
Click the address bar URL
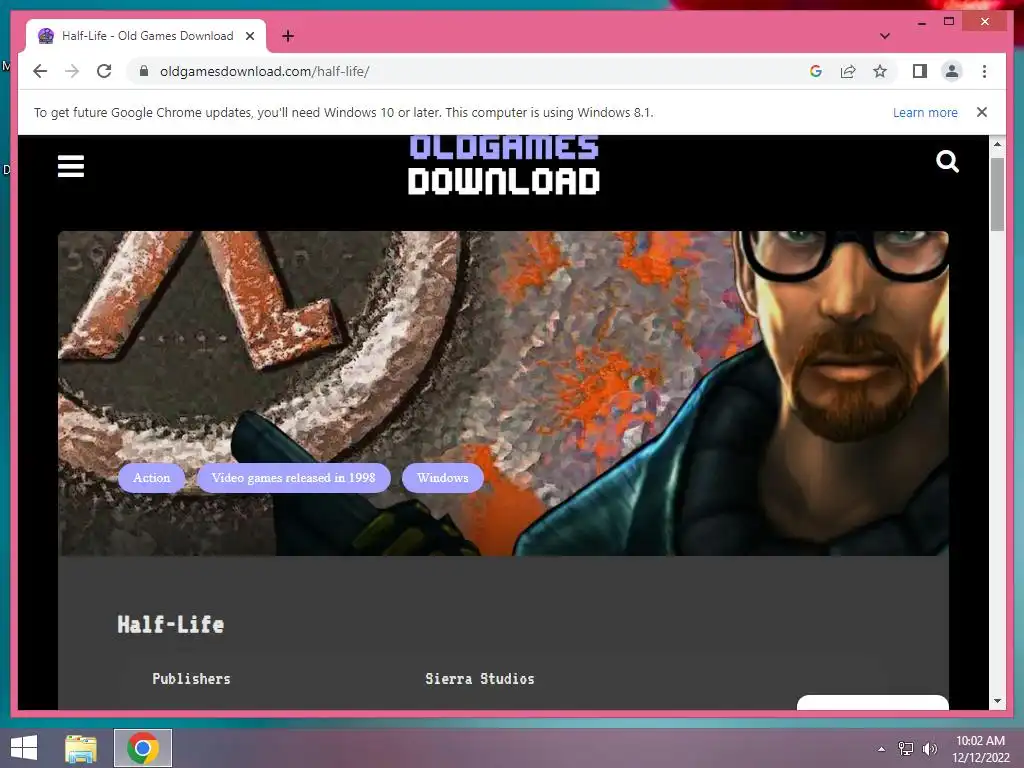coord(264,71)
